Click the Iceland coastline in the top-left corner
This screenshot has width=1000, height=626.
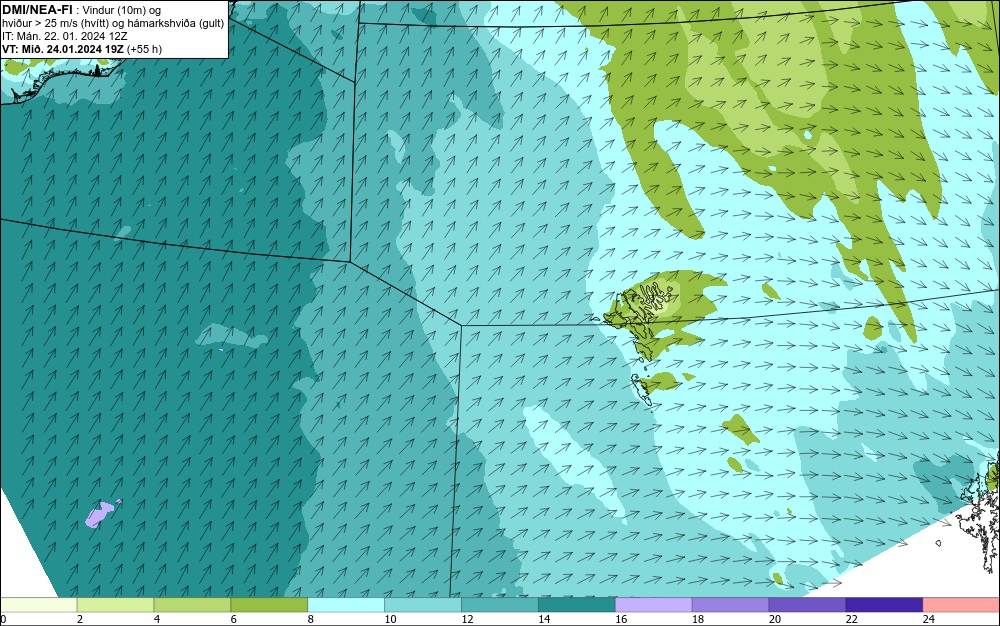click(x=64, y=80)
